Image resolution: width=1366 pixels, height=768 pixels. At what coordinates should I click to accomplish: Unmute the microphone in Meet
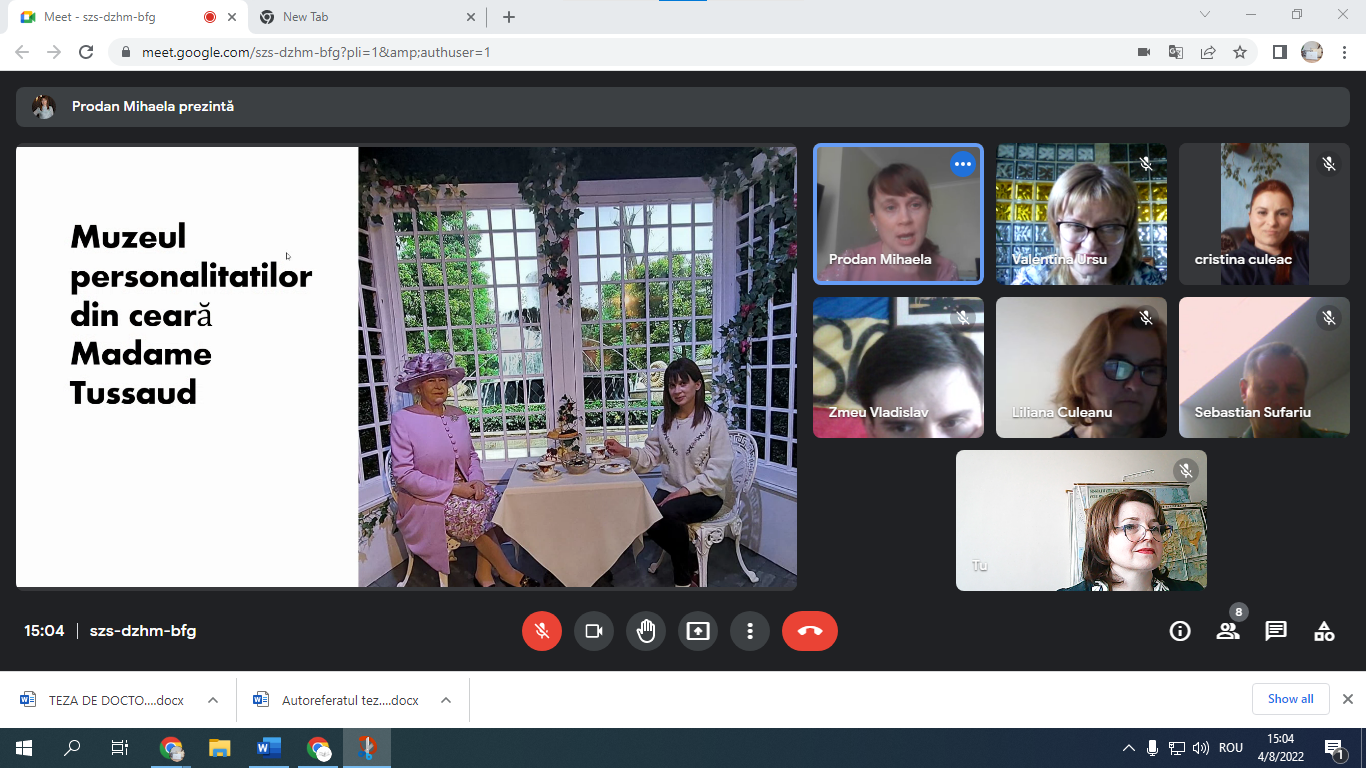pos(542,631)
